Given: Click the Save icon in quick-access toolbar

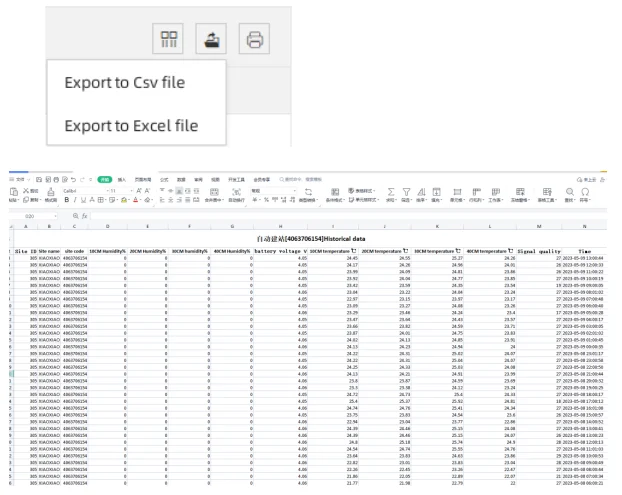Looking at the screenshot, I should 39,180.
